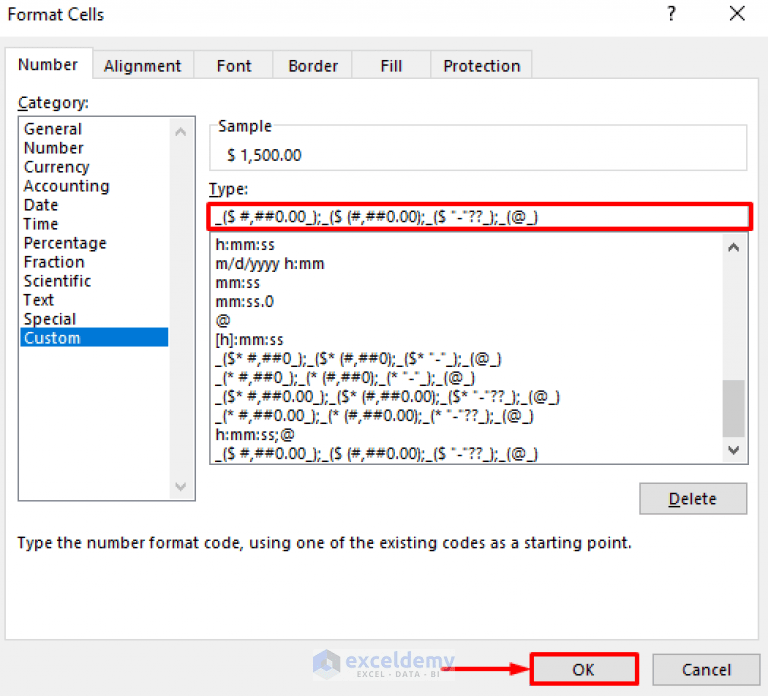
Task: Pick the Fraction category
Action: click(94, 262)
